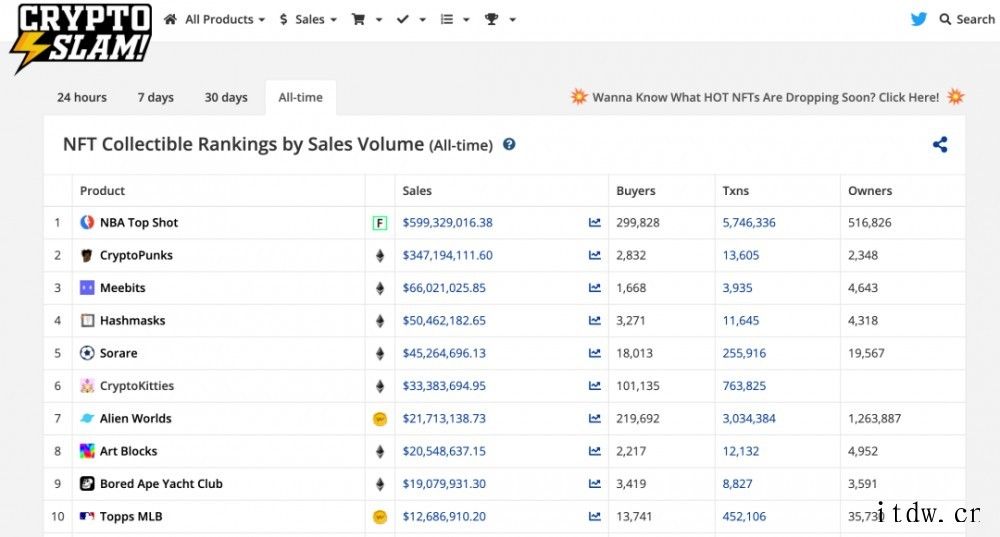
Task: Open sales chart icon for Art Blocks
Action: 594,451
